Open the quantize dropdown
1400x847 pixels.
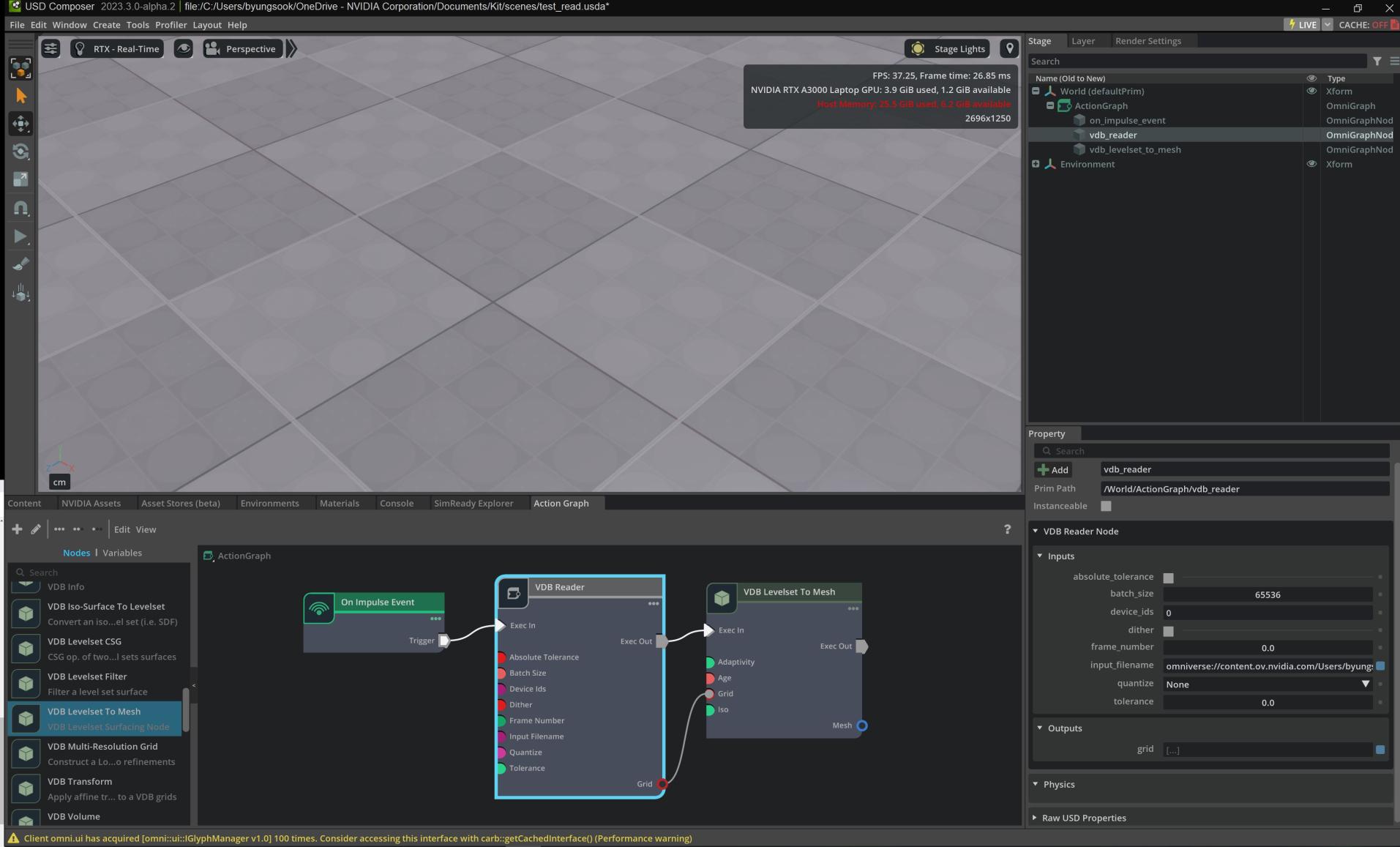(x=1268, y=684)
